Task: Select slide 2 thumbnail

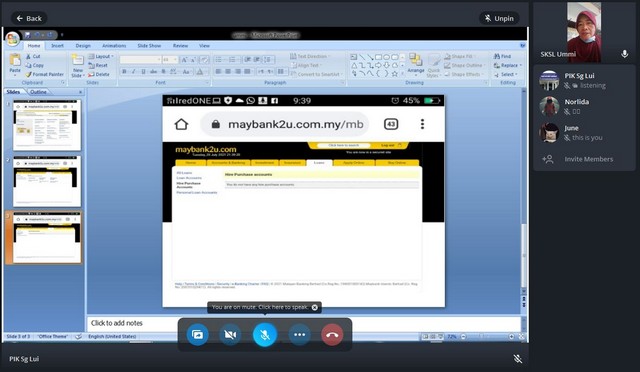Action: pyautogui.click(x=47, y=181)
